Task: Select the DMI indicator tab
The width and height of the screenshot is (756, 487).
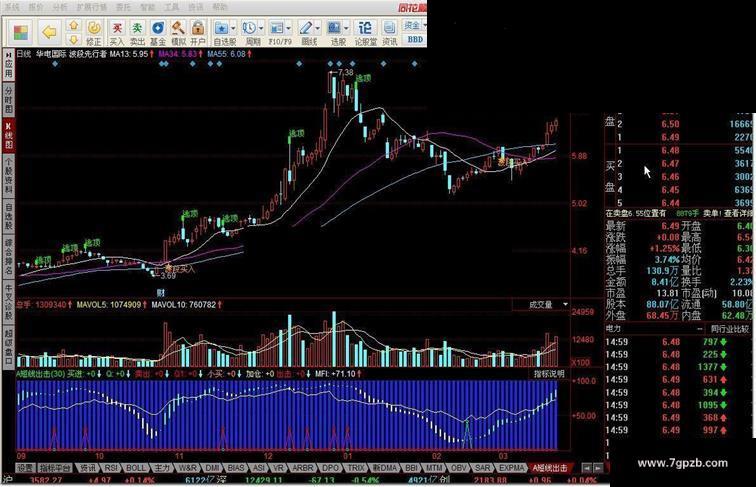Action: tap(213, 468)
